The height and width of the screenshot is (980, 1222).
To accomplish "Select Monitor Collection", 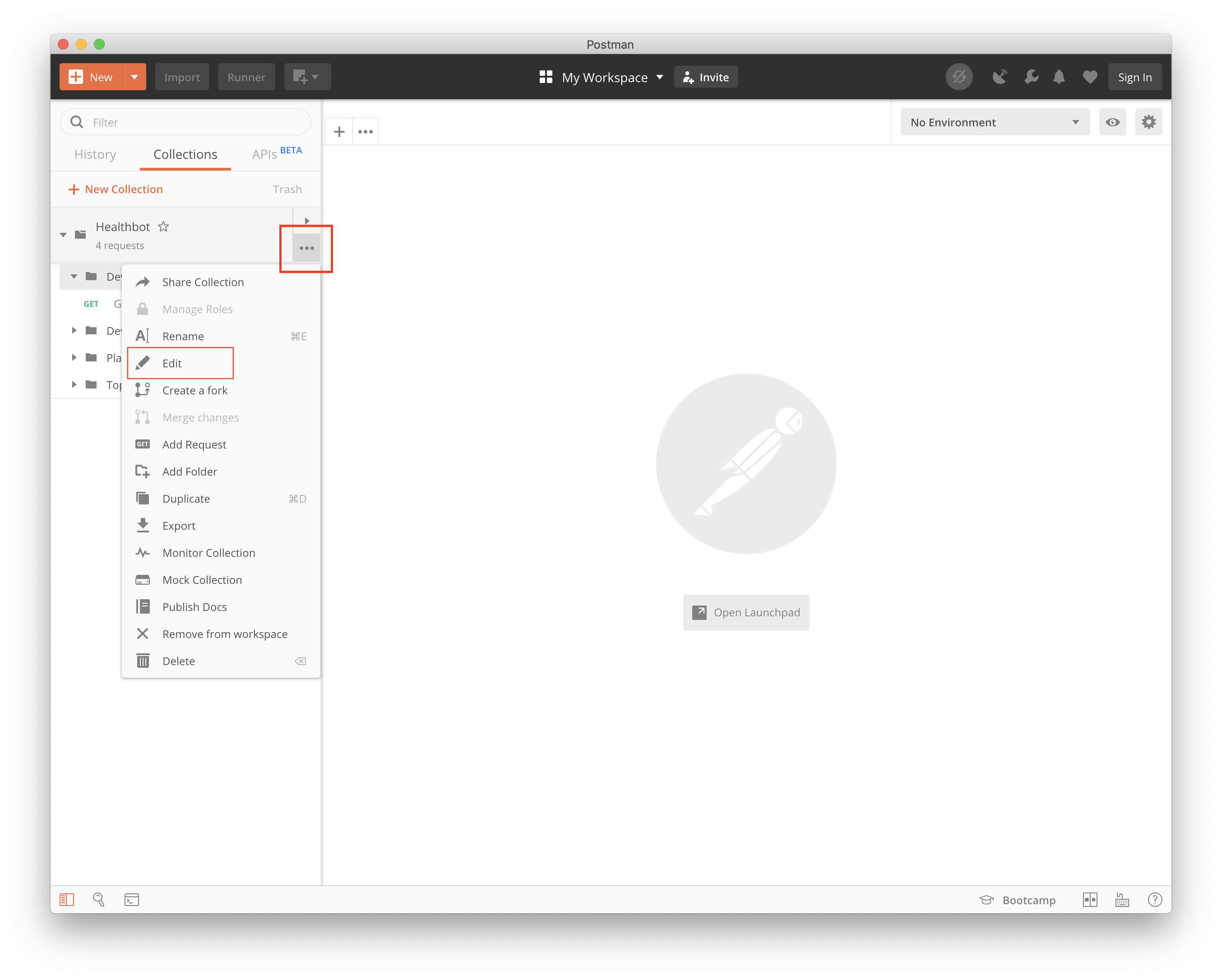I will tap(221, 553).
